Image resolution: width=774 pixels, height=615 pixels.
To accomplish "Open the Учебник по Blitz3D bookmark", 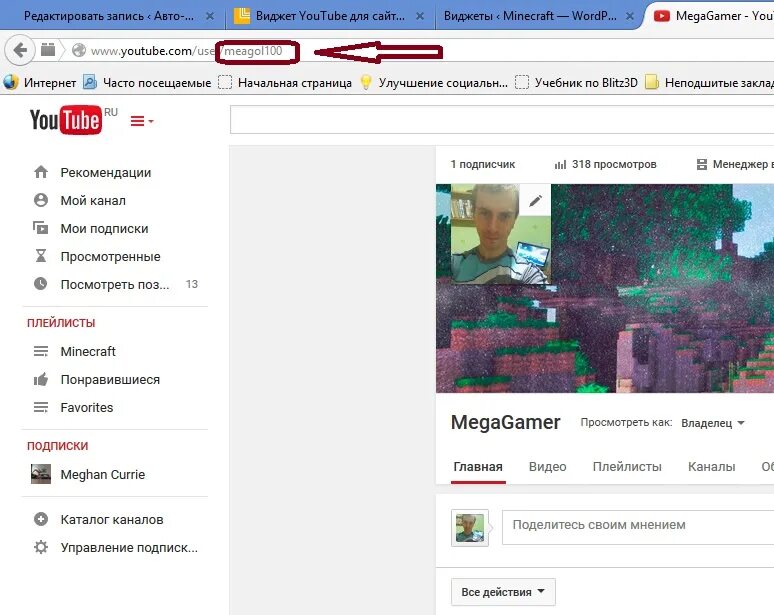I will tap(576, 82).
